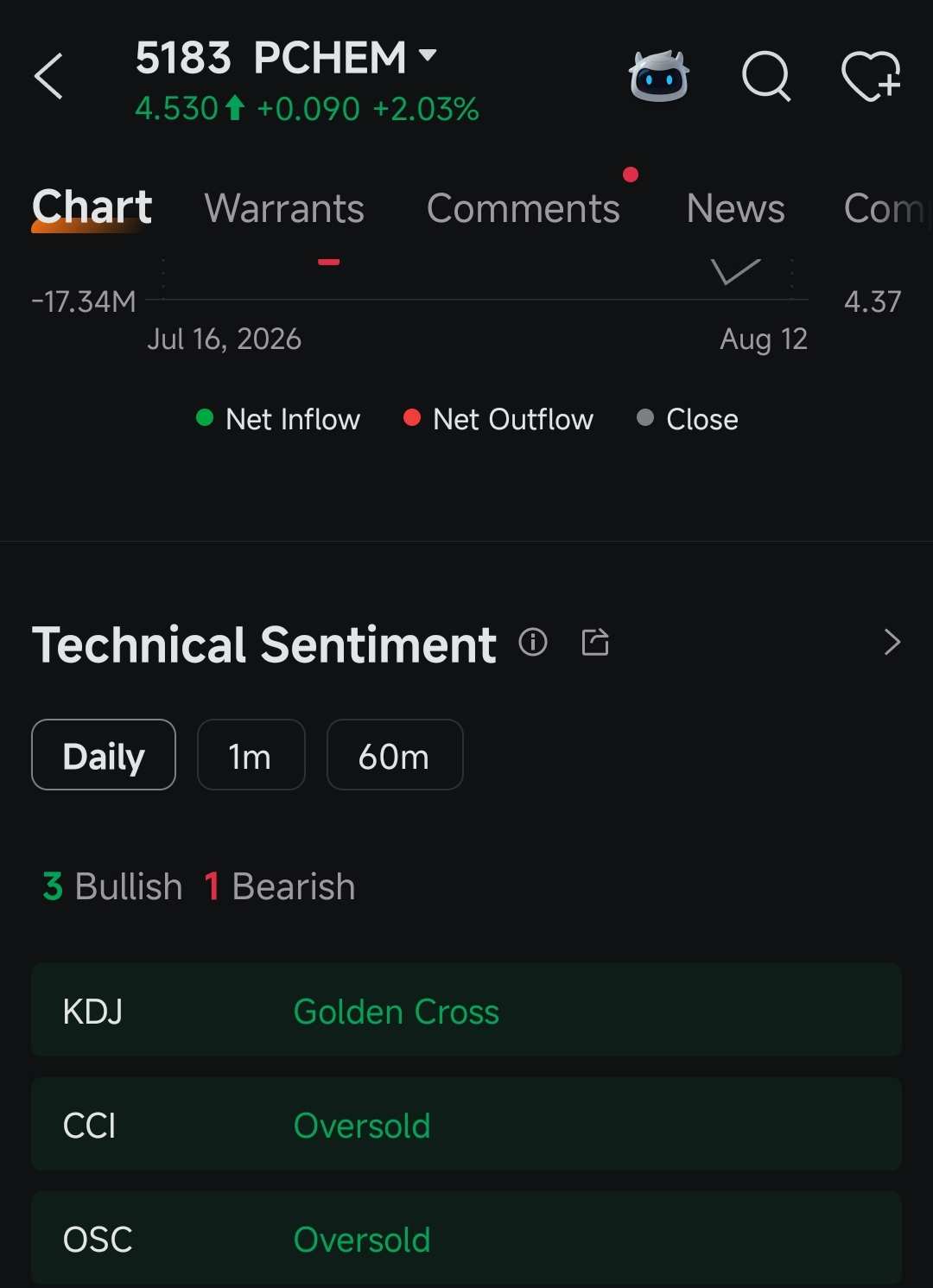Open the OSC Oversold row
Screen dimensions: 933x1288
pyautogui.click(x=466, y=1239)
